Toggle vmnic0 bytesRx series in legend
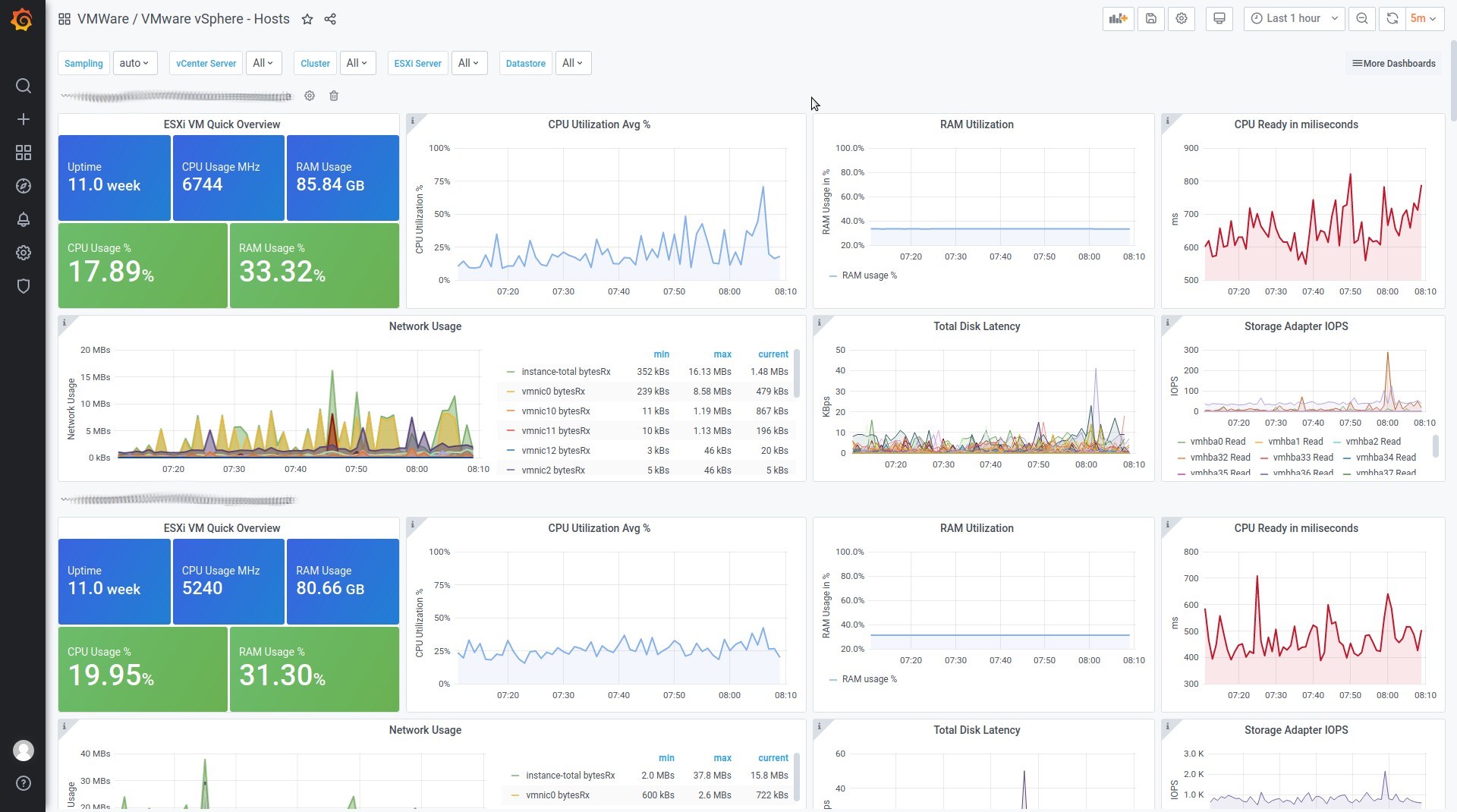The image size is (1457, 812). click(x=553, y=392)
